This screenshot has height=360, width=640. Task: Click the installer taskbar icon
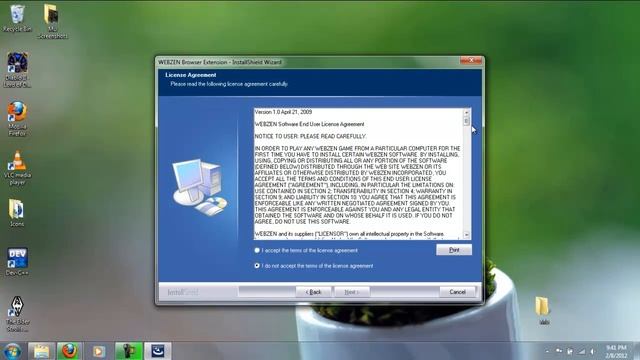(x=158, y=351)
